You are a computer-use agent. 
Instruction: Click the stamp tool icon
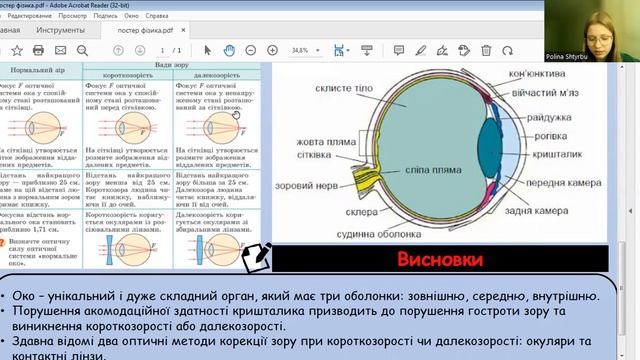click(x=464, y=51)
